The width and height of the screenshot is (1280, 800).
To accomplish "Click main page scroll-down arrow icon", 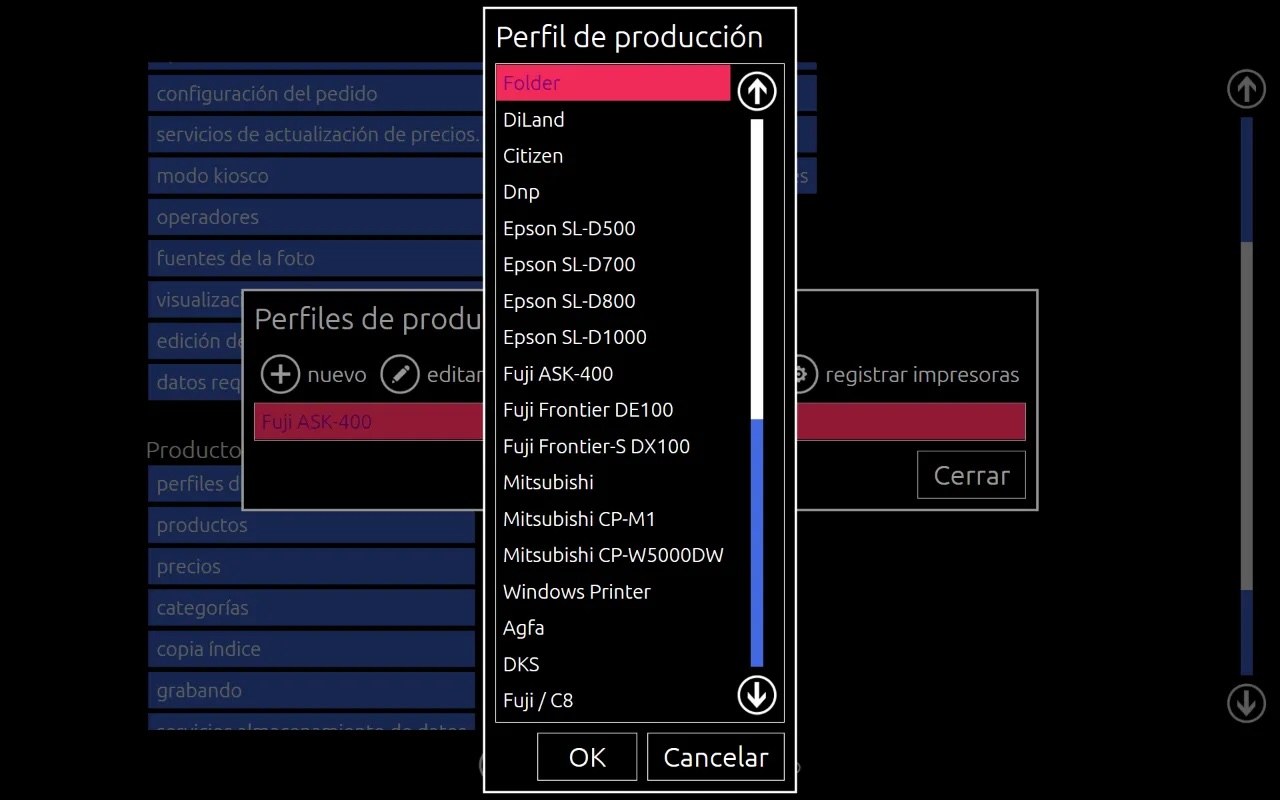I will coord(1246,703).
